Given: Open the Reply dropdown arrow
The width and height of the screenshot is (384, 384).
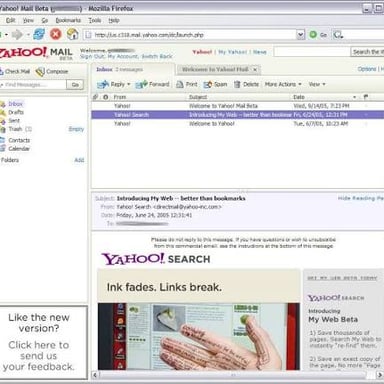Looking at the screenshot, I should pyautogui.click(x=129, y=84).
